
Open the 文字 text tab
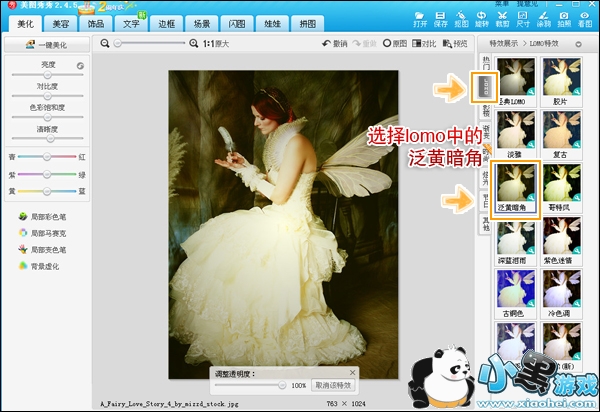click(x=131, y=24)
